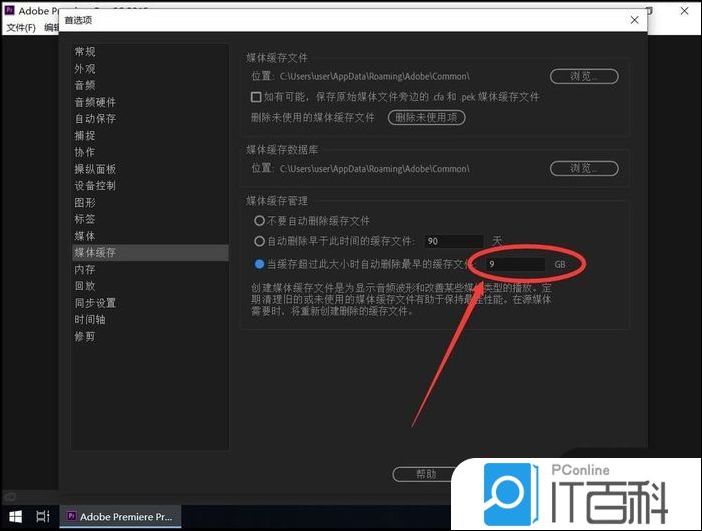This screenshot has width=702, height=531.
Task: Click the 帮助 button
Action: (425, 474)
